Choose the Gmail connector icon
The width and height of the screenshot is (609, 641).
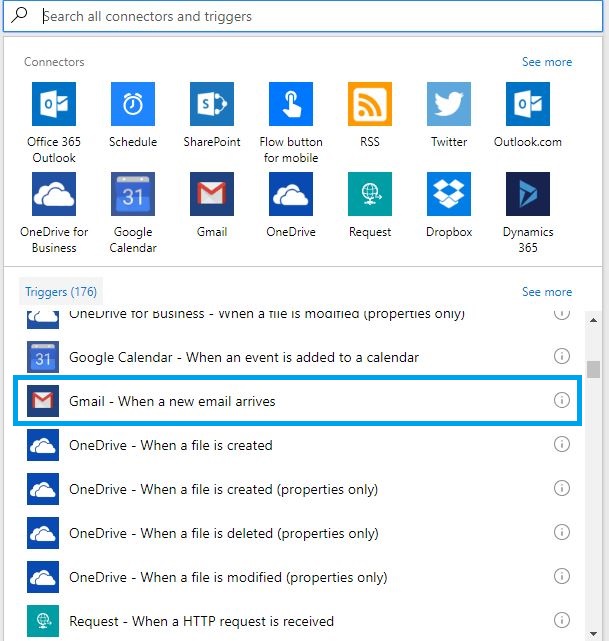[x=212, y=194]
